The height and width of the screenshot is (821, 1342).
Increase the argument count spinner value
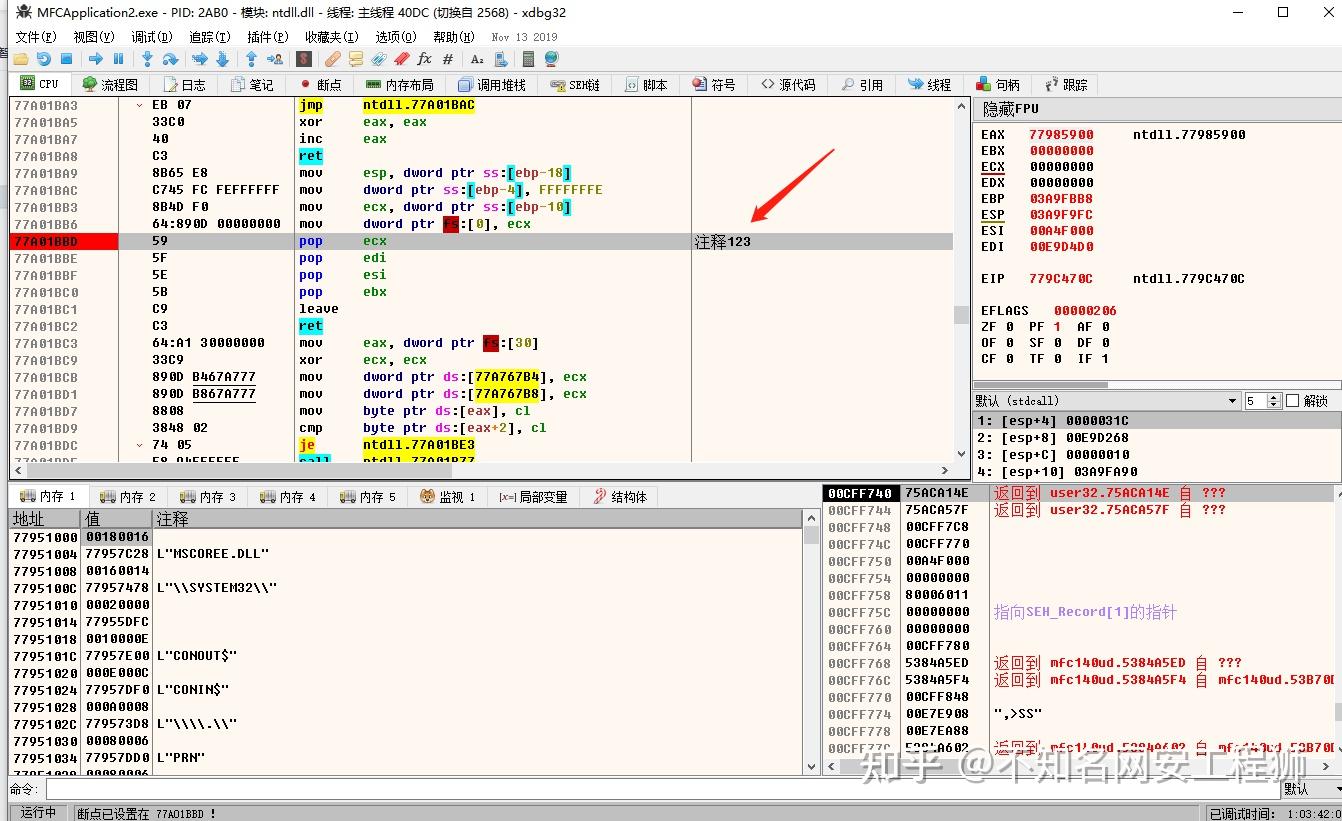coord(1274,397)
